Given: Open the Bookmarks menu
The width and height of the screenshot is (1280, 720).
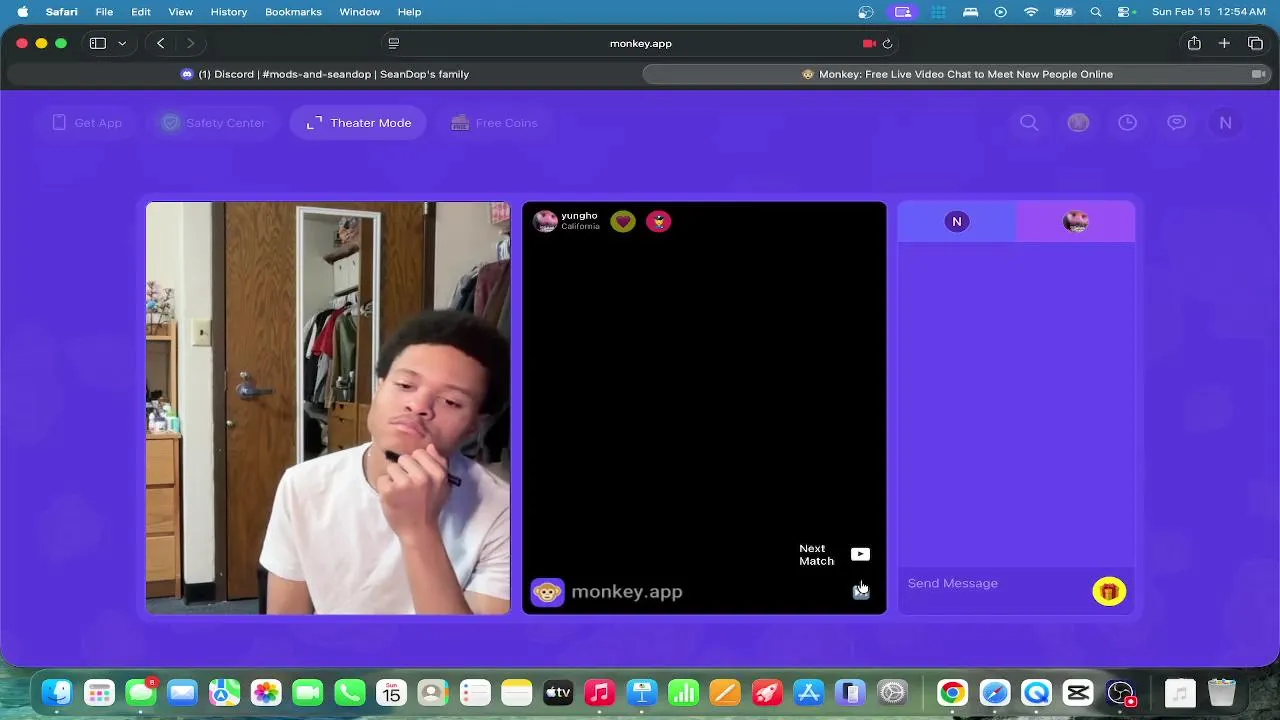Looking at the screenshot, I should pos(293,12).
